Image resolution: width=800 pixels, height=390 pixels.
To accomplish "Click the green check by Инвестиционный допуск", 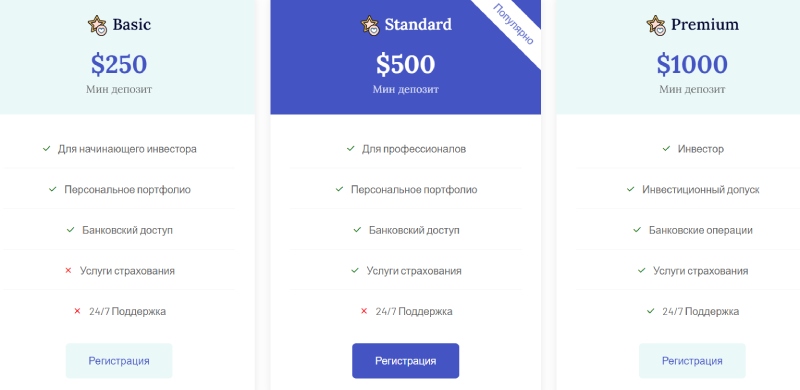I will (631, 189).
